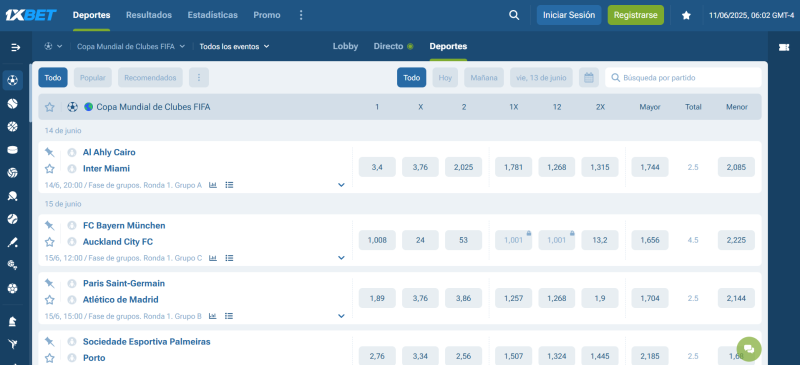
Task: Select the Popular filter button
Action: pos(93,78)
